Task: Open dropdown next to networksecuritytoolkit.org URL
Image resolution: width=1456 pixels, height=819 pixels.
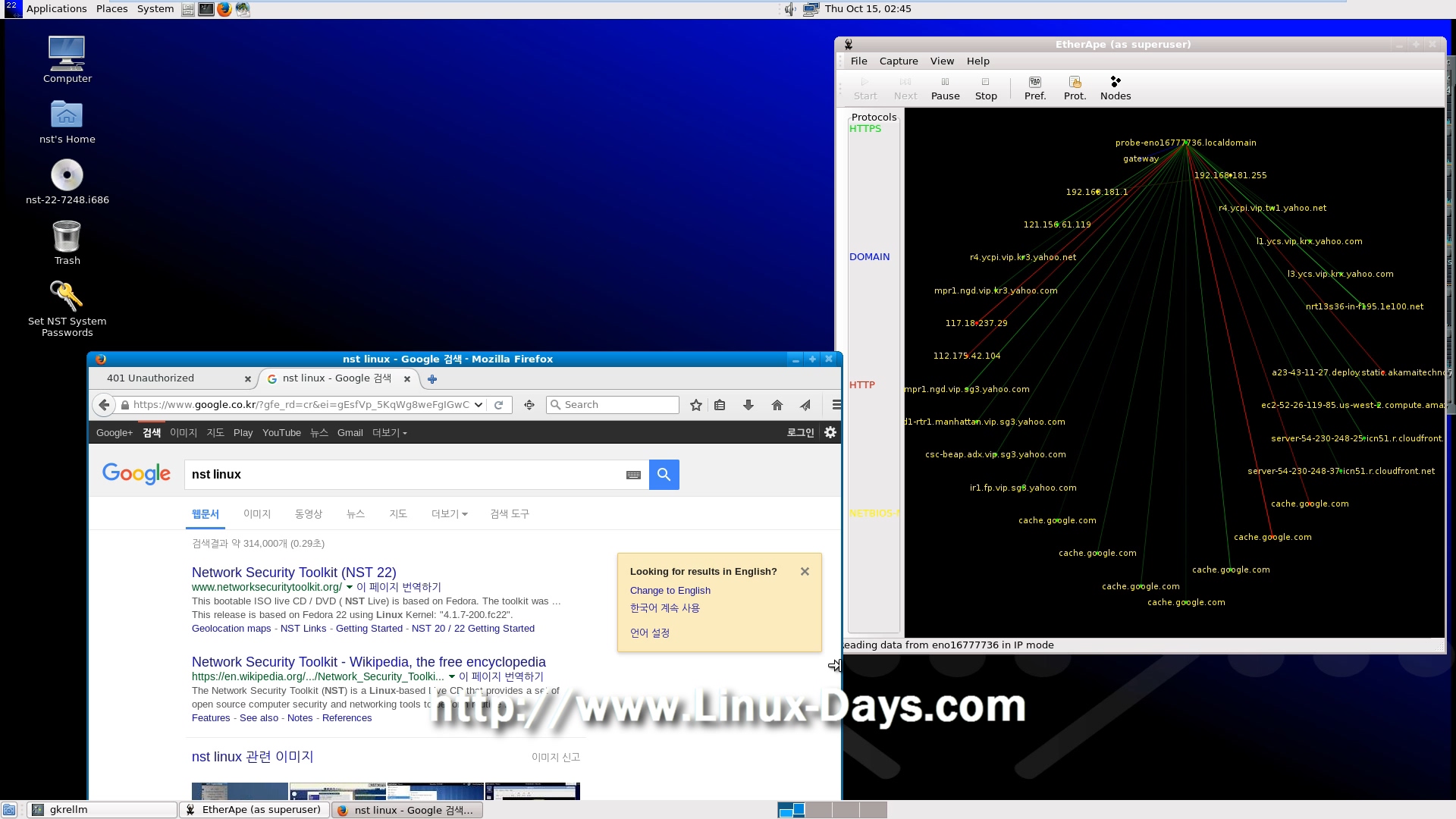Action: (x=349, y=588)
